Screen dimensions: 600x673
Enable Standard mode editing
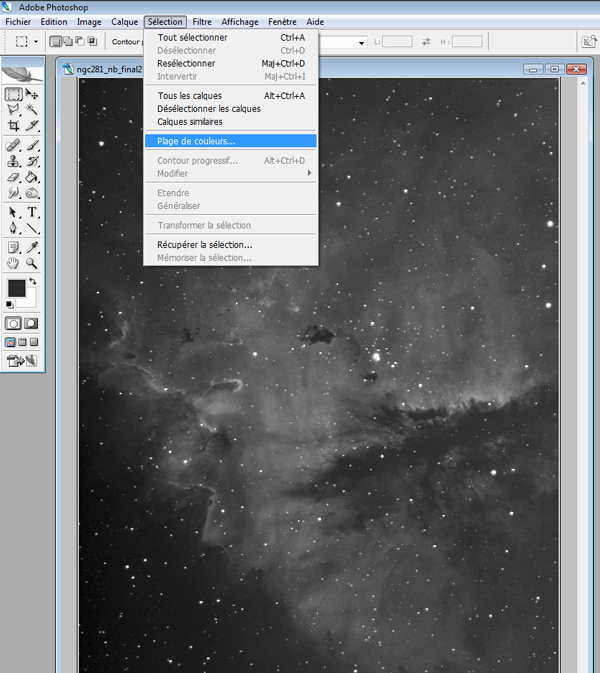pyautogui.click(x=13, y=324)
